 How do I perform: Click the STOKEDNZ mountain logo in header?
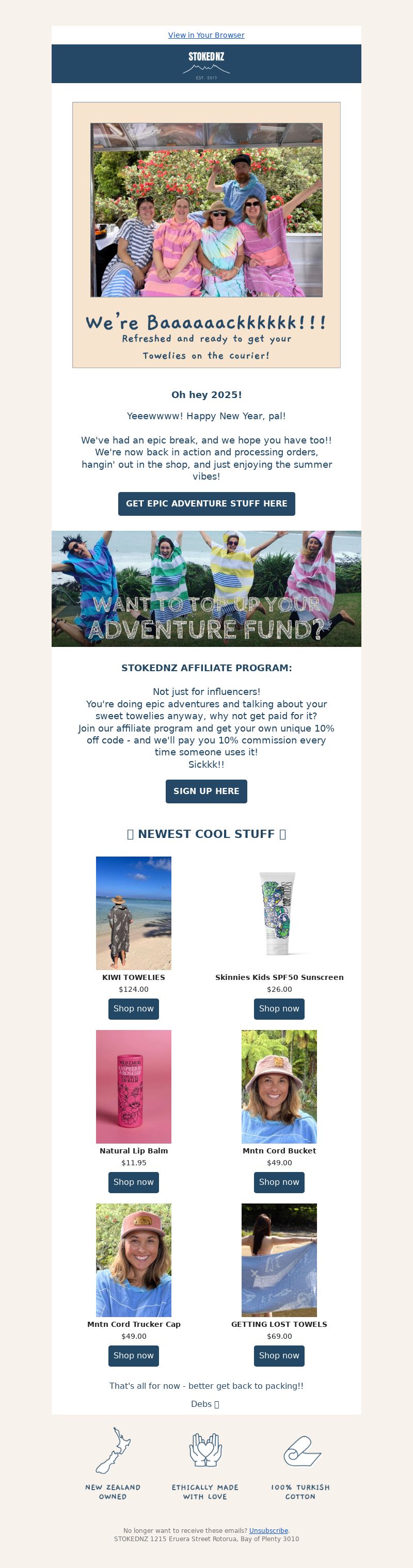(206, 65)
